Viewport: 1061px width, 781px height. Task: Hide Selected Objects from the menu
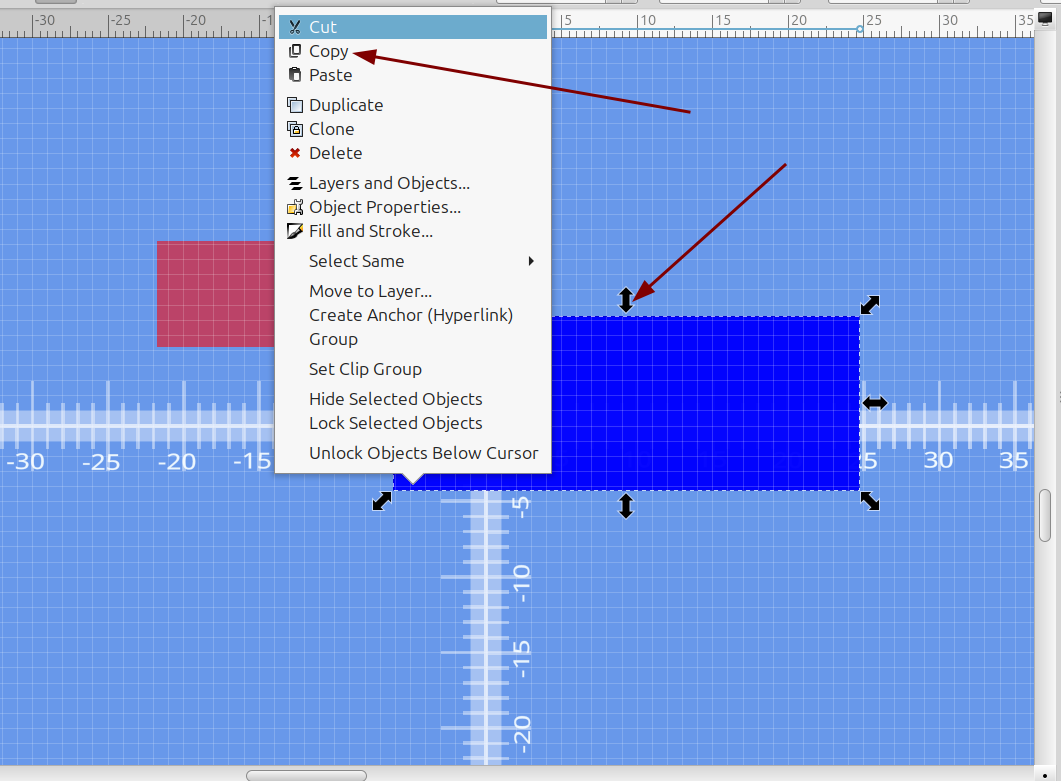coord(395,399)
